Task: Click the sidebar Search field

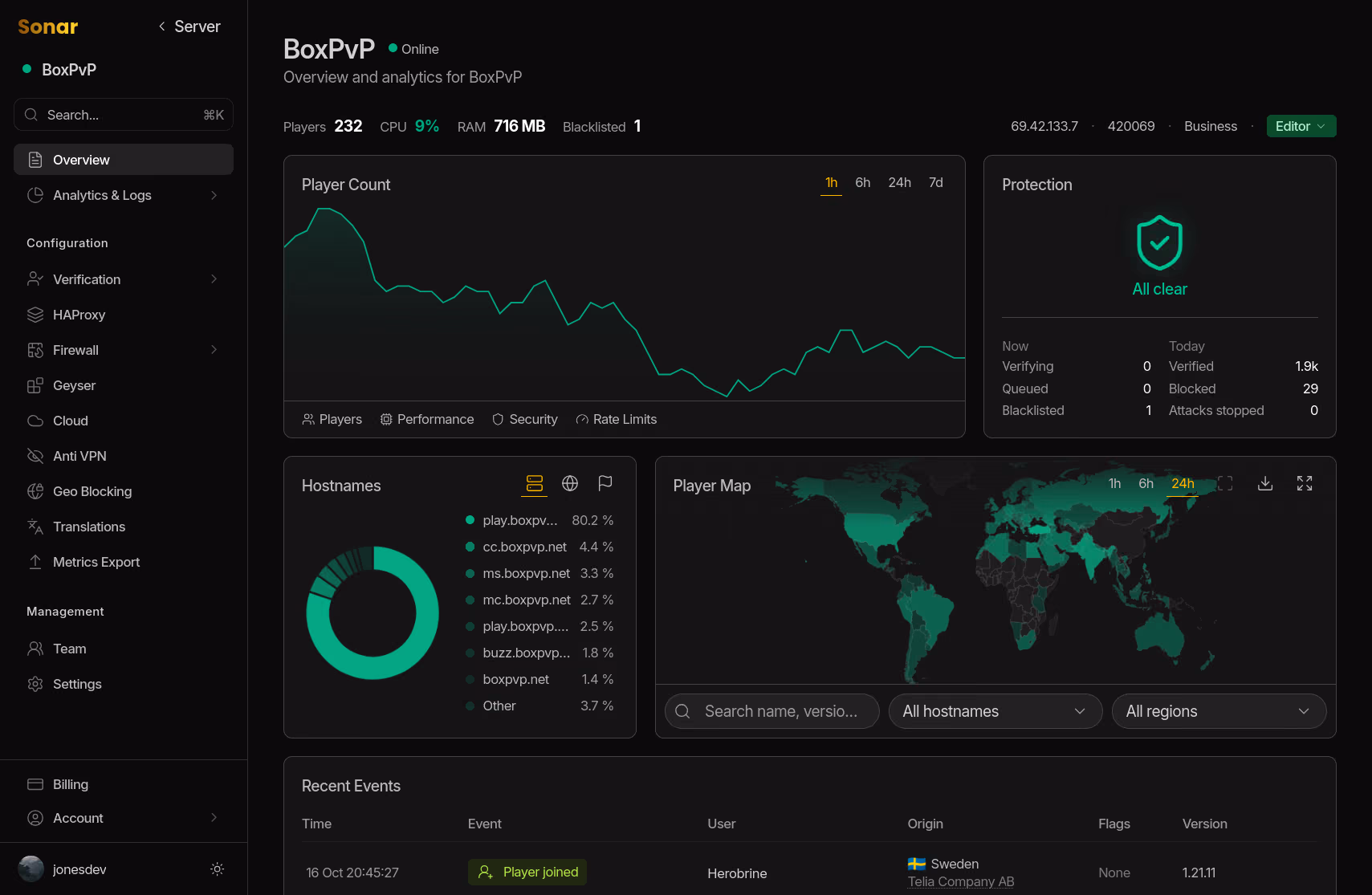Action: pyautogui.click(x=124, y=115)
